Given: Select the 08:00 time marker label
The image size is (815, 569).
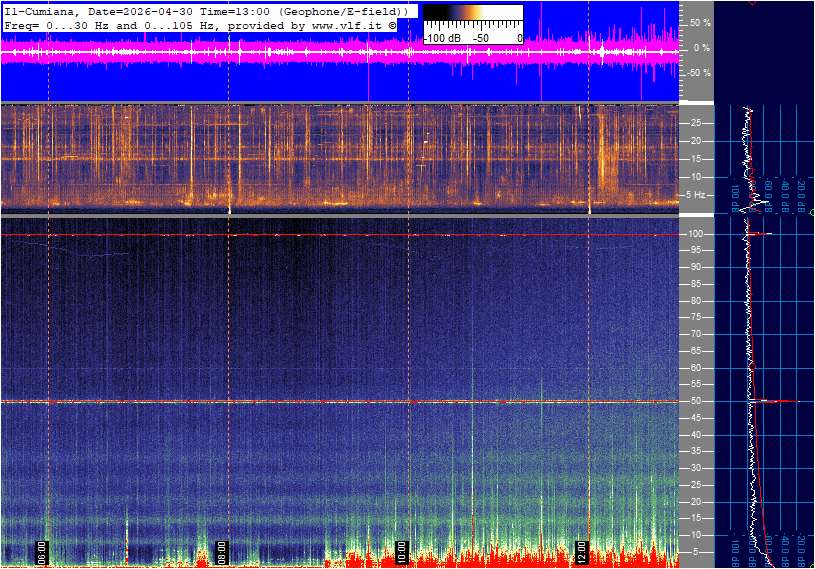Looking at the screenshot, I should pyautogui.click(x=222, y=552).
